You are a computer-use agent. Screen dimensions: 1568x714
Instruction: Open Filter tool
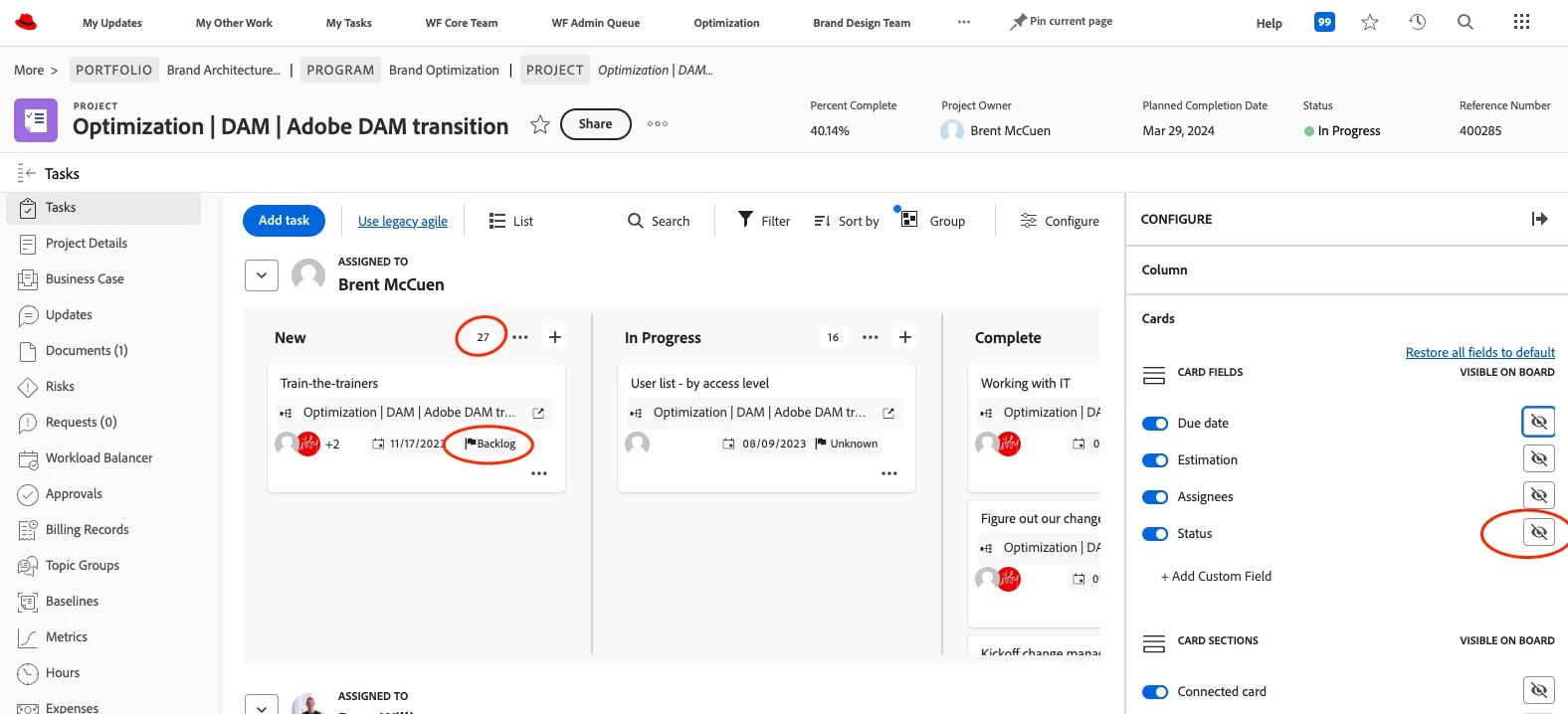tap(764, 221)
